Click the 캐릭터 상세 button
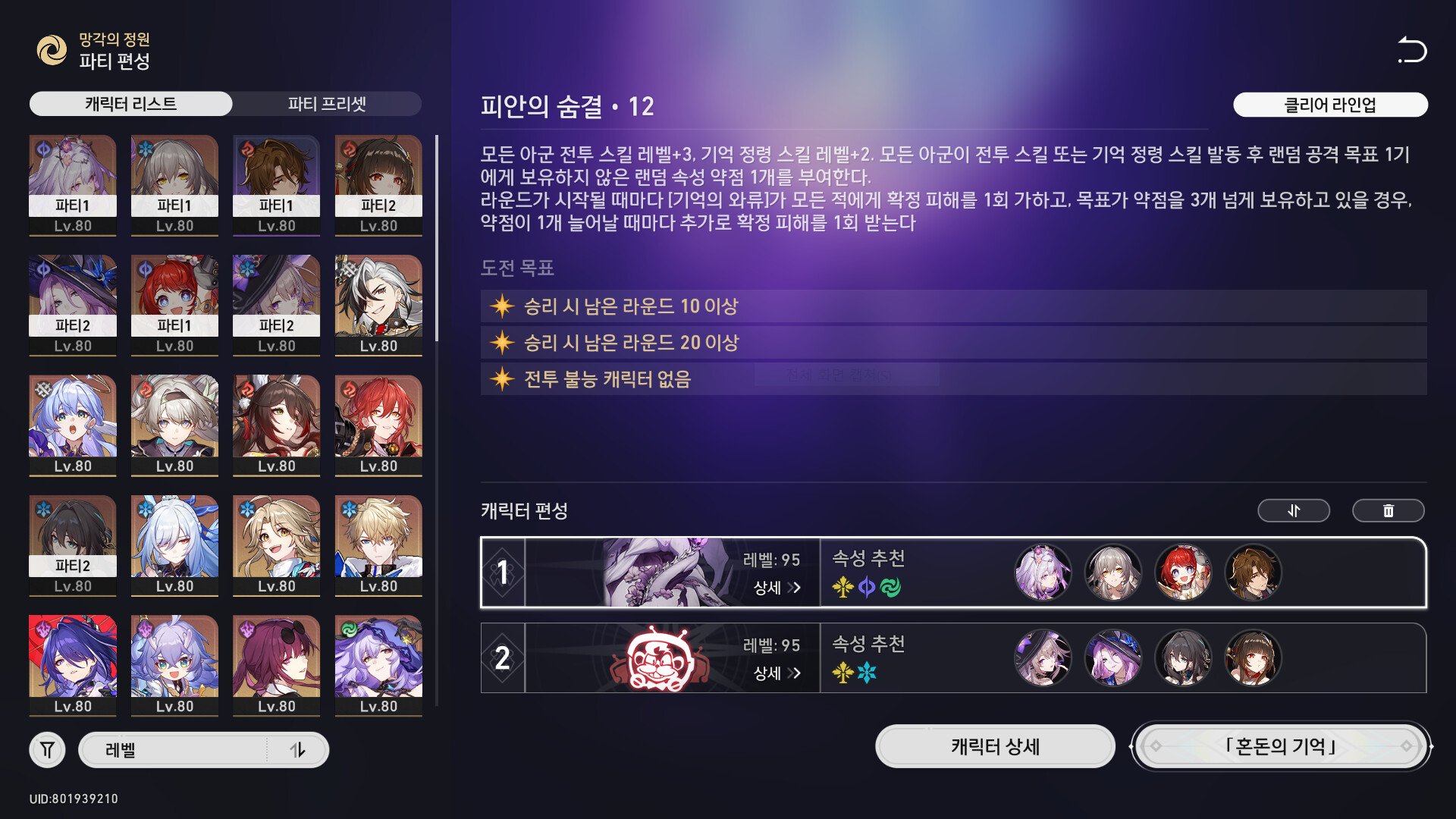Image resolution: width=1456 pixels, height=819 pixels. pos(995,747)
